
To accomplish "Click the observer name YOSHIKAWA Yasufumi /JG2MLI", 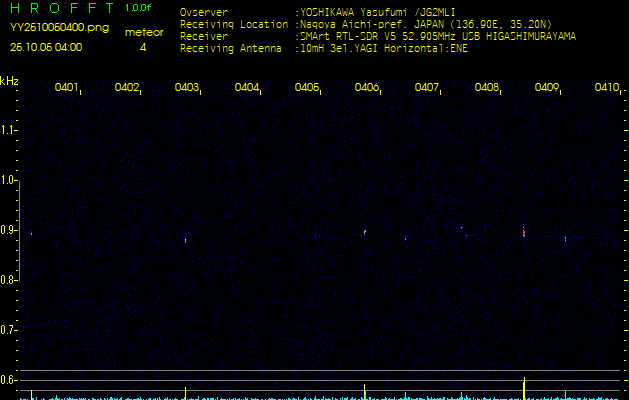I will 377,12.
